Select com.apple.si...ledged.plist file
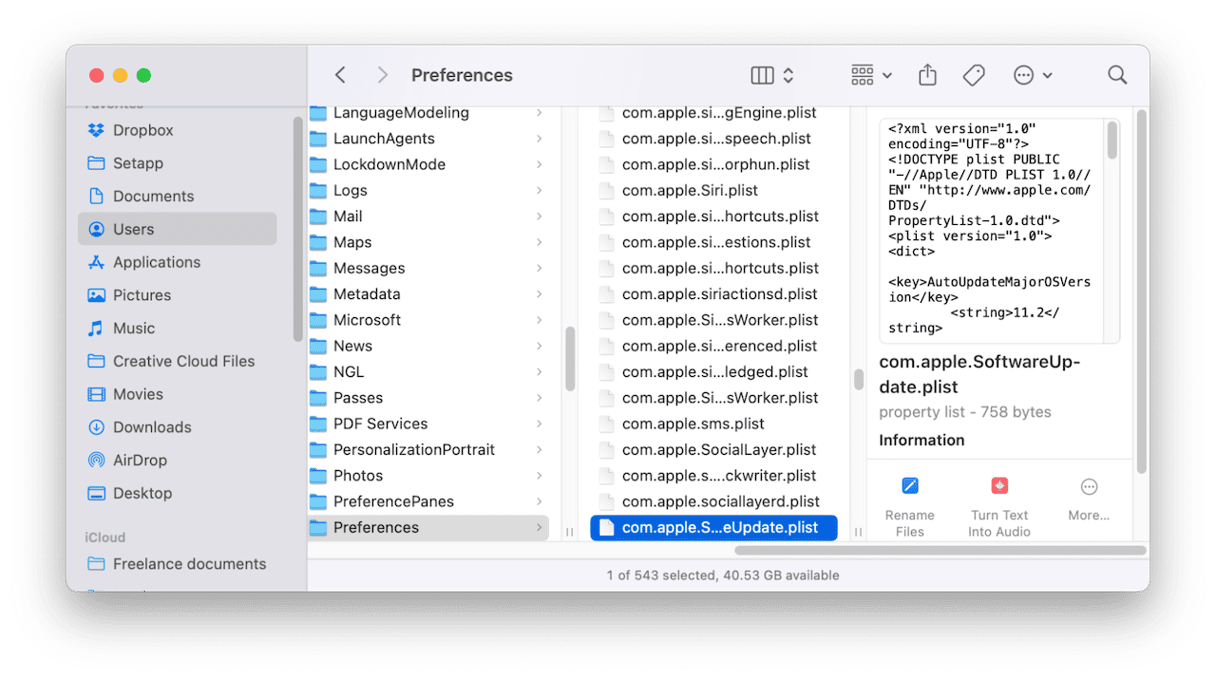This screenshot has width=1216, height=679. 714,372
